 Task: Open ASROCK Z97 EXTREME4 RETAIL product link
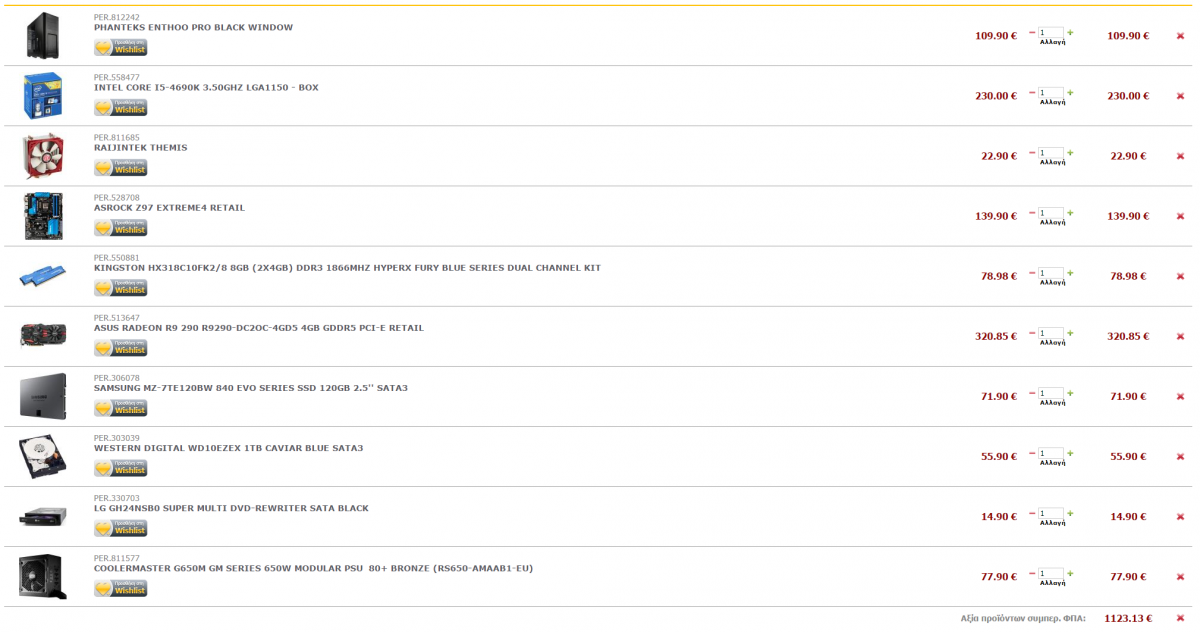pyautogui.click(x=169, y=208)
